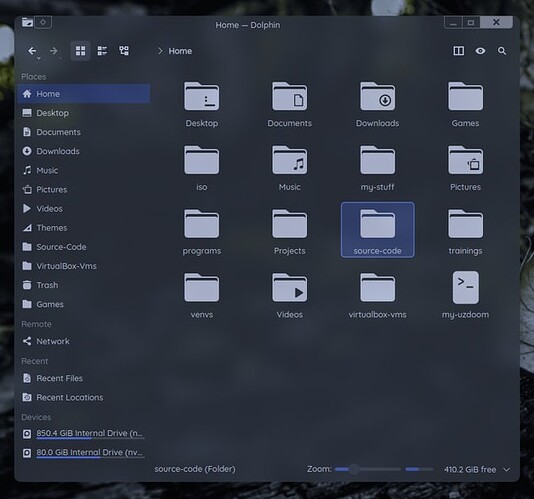This screenshot has height=499, width=534.
Task: Select the my-stuff folder icon
Action: 377,160
